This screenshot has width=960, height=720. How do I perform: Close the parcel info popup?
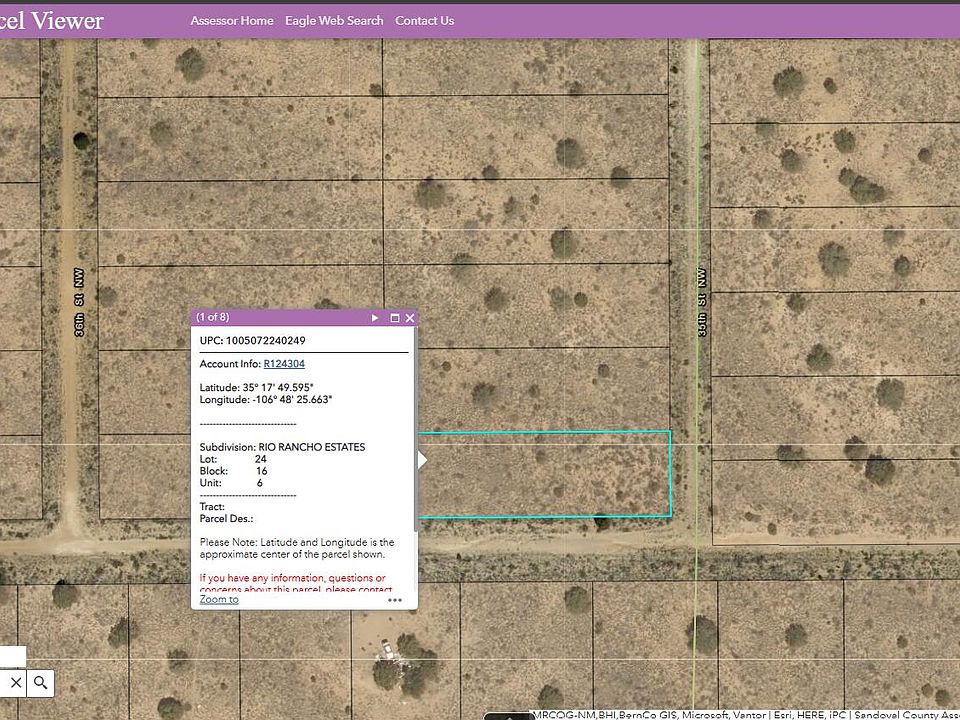410,318
